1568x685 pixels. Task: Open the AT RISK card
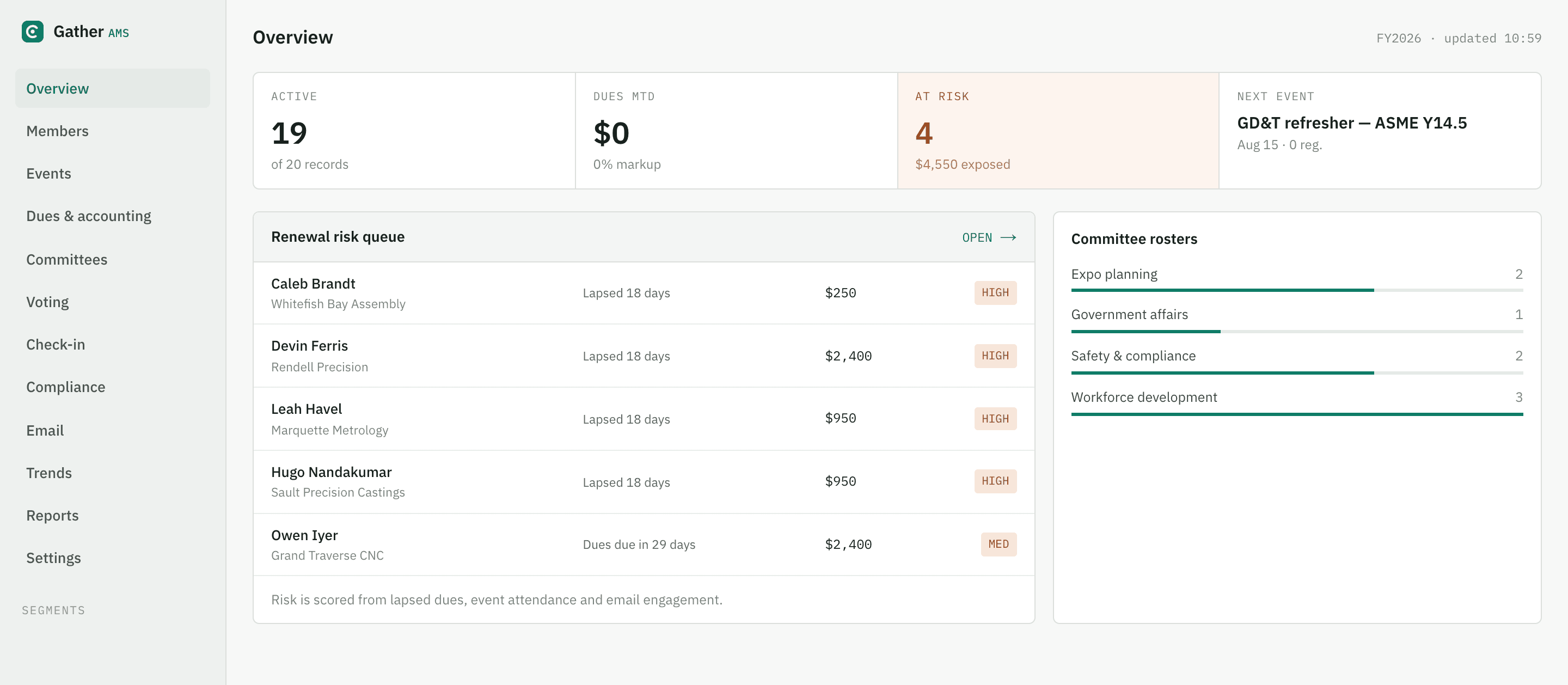point(1058,131)
